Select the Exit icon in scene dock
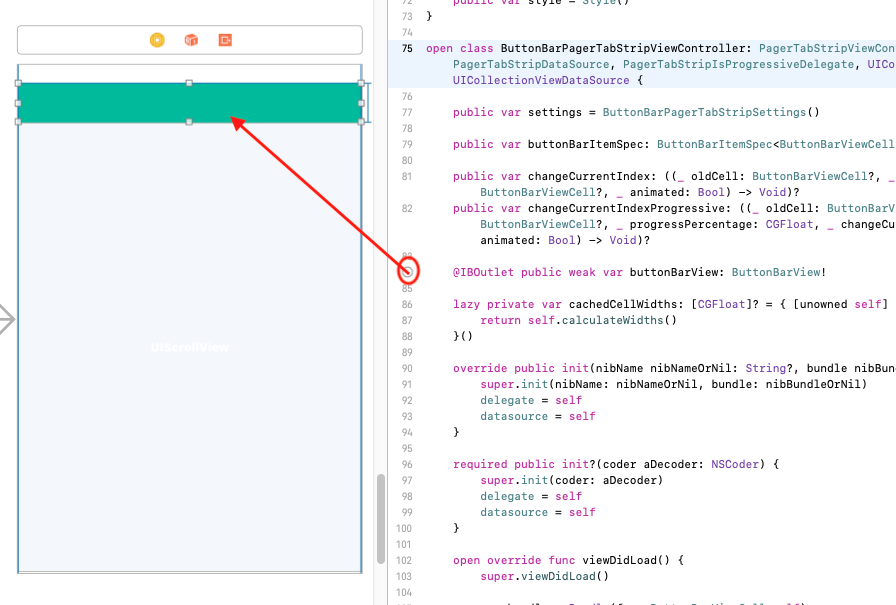The width and height of the screenshot is (896, 605). 225,40
